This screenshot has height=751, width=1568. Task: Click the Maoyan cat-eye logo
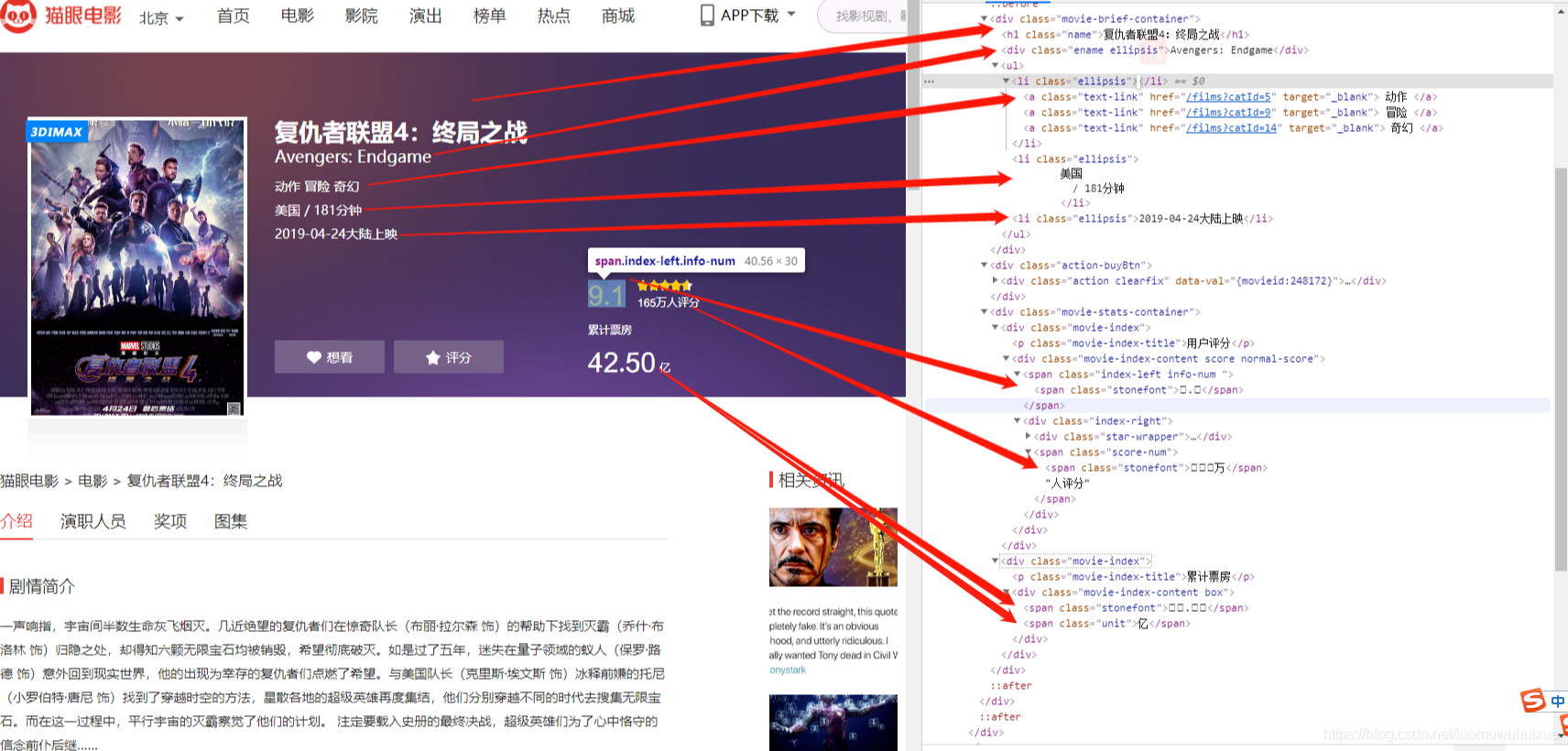pyautogui.click(x=18, y=16)
